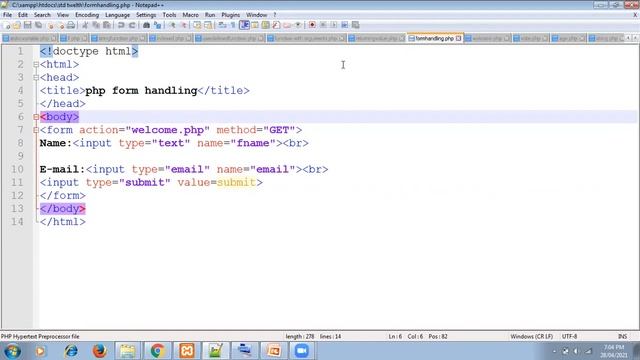Save the current file via toolbar
This screenshot has width=640, height=360.
(27, 25)
